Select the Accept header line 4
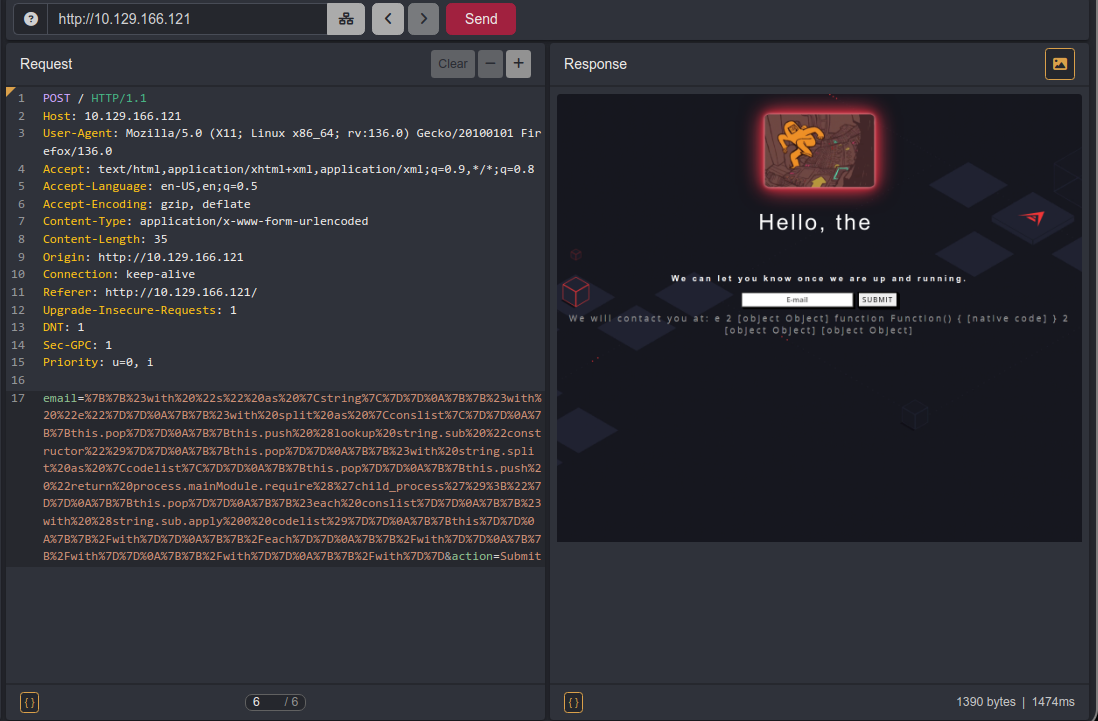This screenshot has height=721, width=1098. [x=289, y=169]
